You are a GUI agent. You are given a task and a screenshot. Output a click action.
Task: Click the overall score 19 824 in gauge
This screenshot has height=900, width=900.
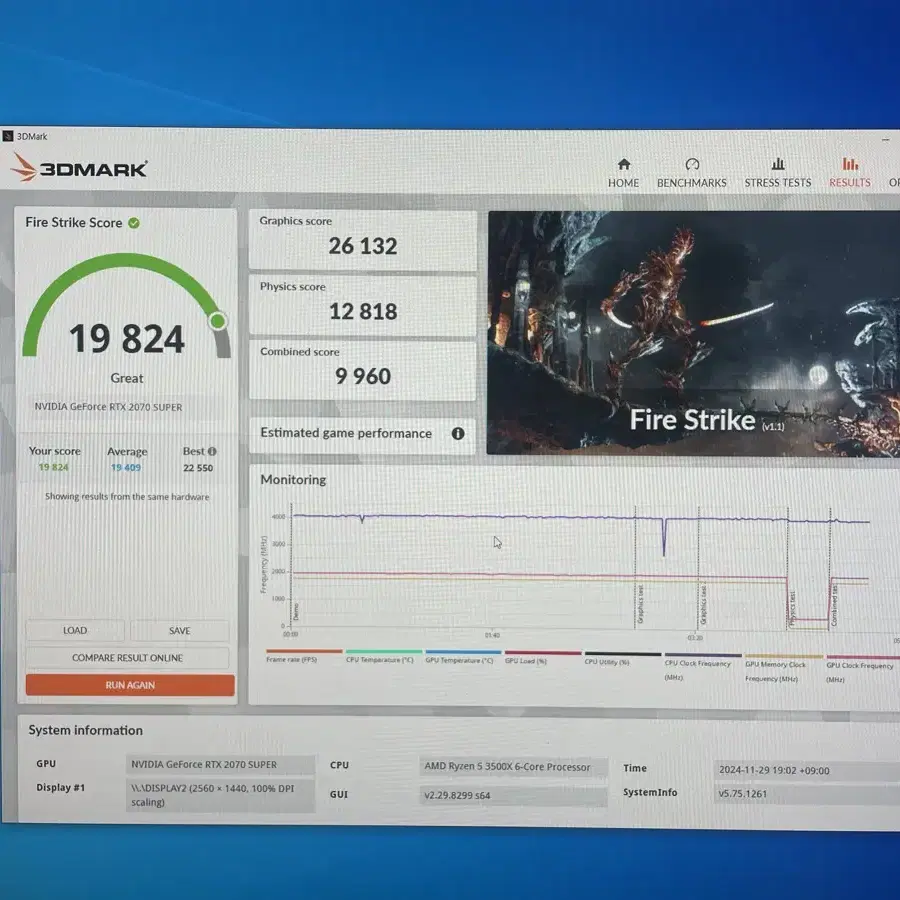click(127, 339)
